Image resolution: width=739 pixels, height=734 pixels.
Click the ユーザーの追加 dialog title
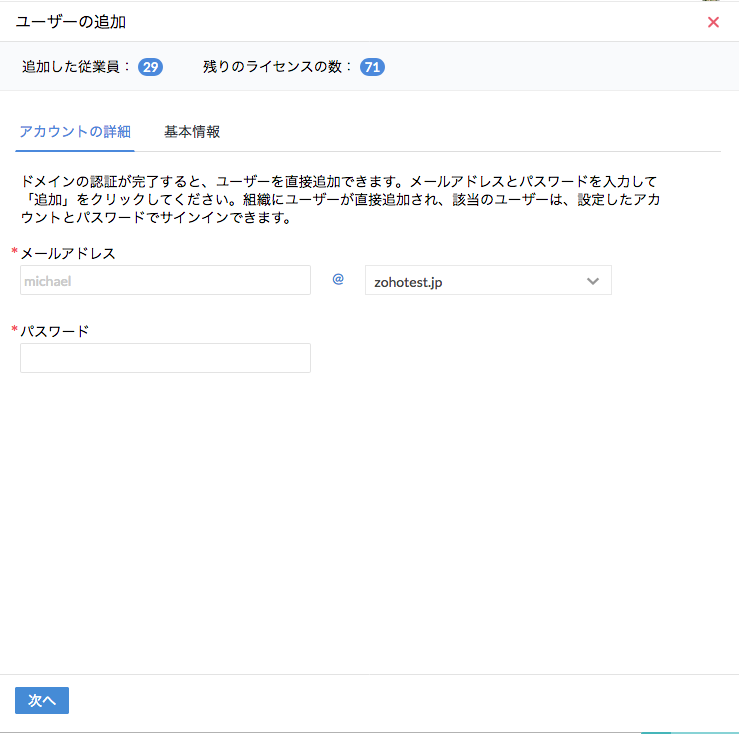pos(71,21)
